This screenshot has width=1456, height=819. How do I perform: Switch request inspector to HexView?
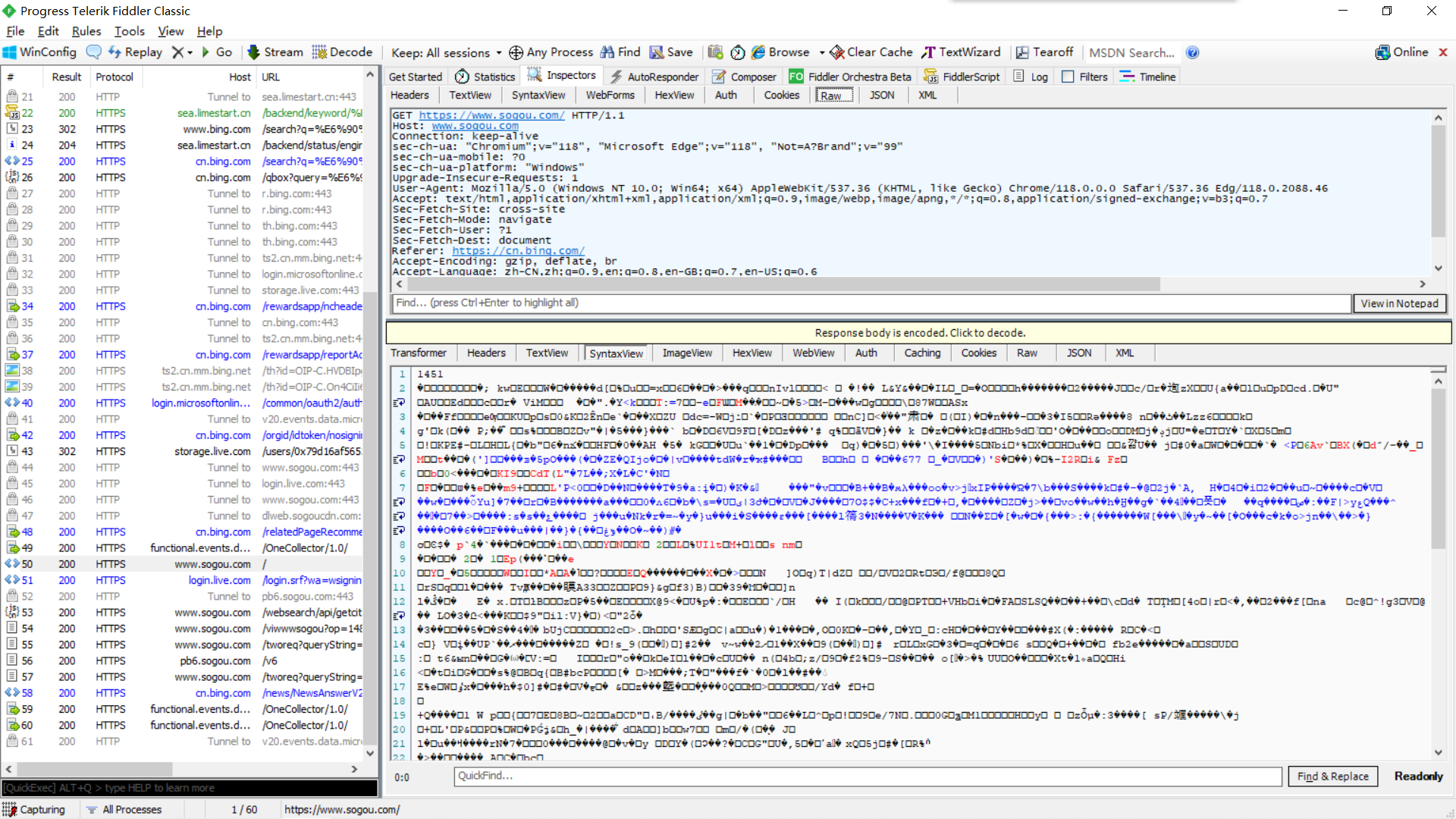point(674,95)
